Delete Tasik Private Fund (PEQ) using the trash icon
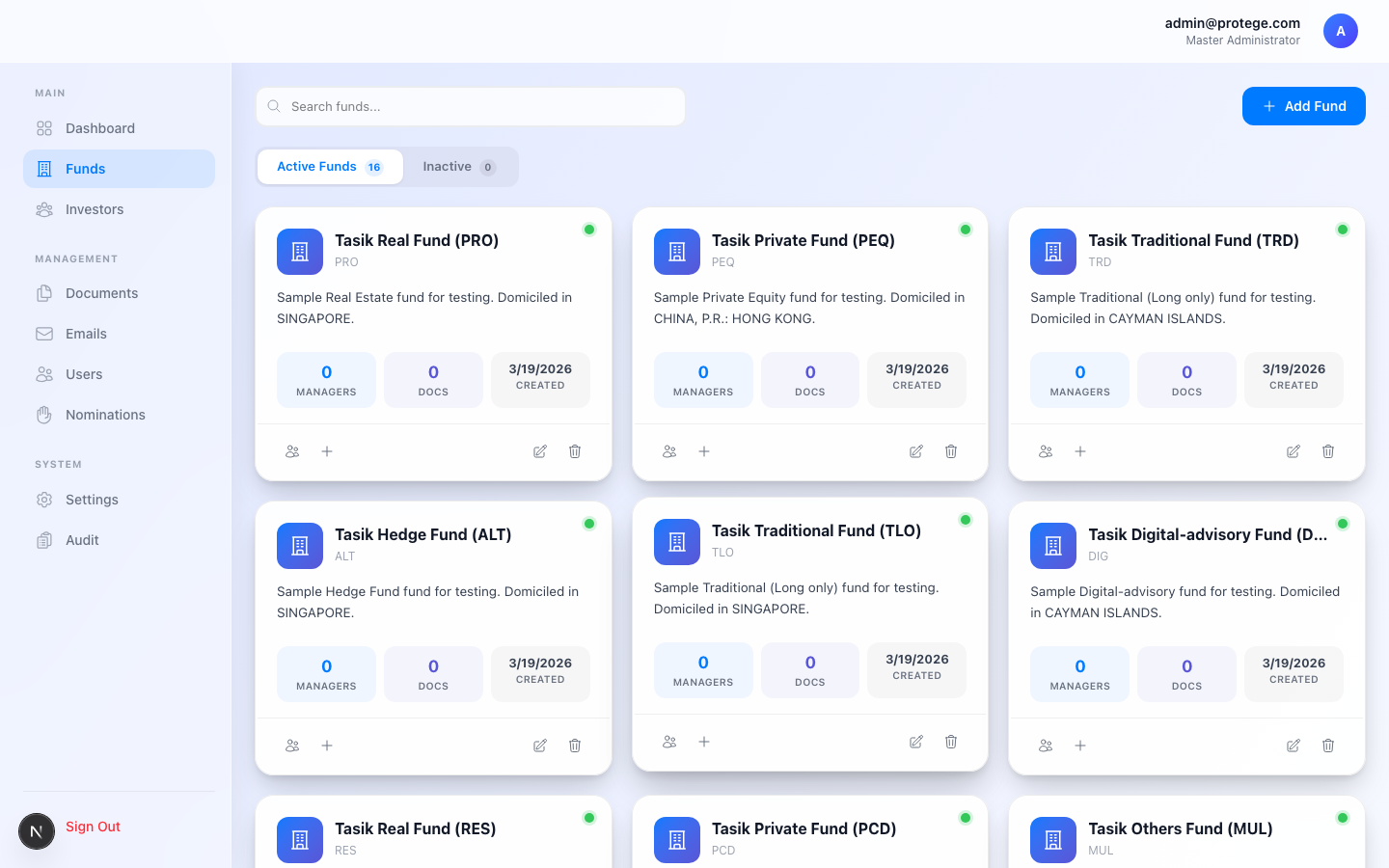The image size is (1389, 868). coord(951,450)
